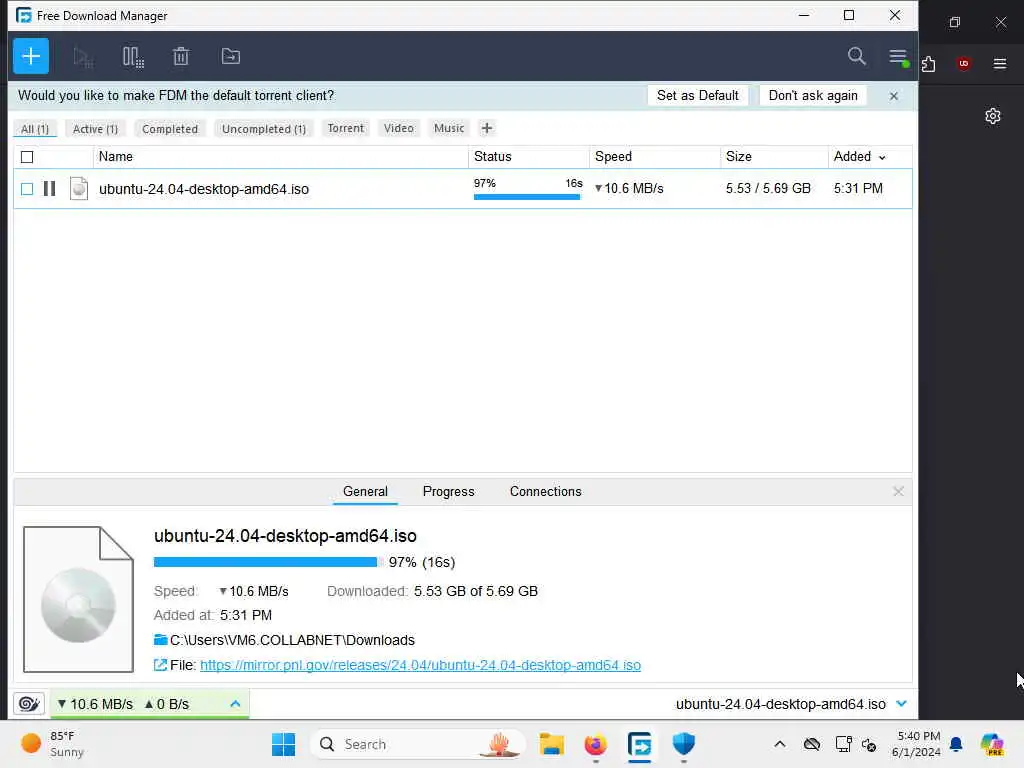Pause the ubuntu ISO download
The width and height of the screenshot is (1024, 768).
coord(50,189)
